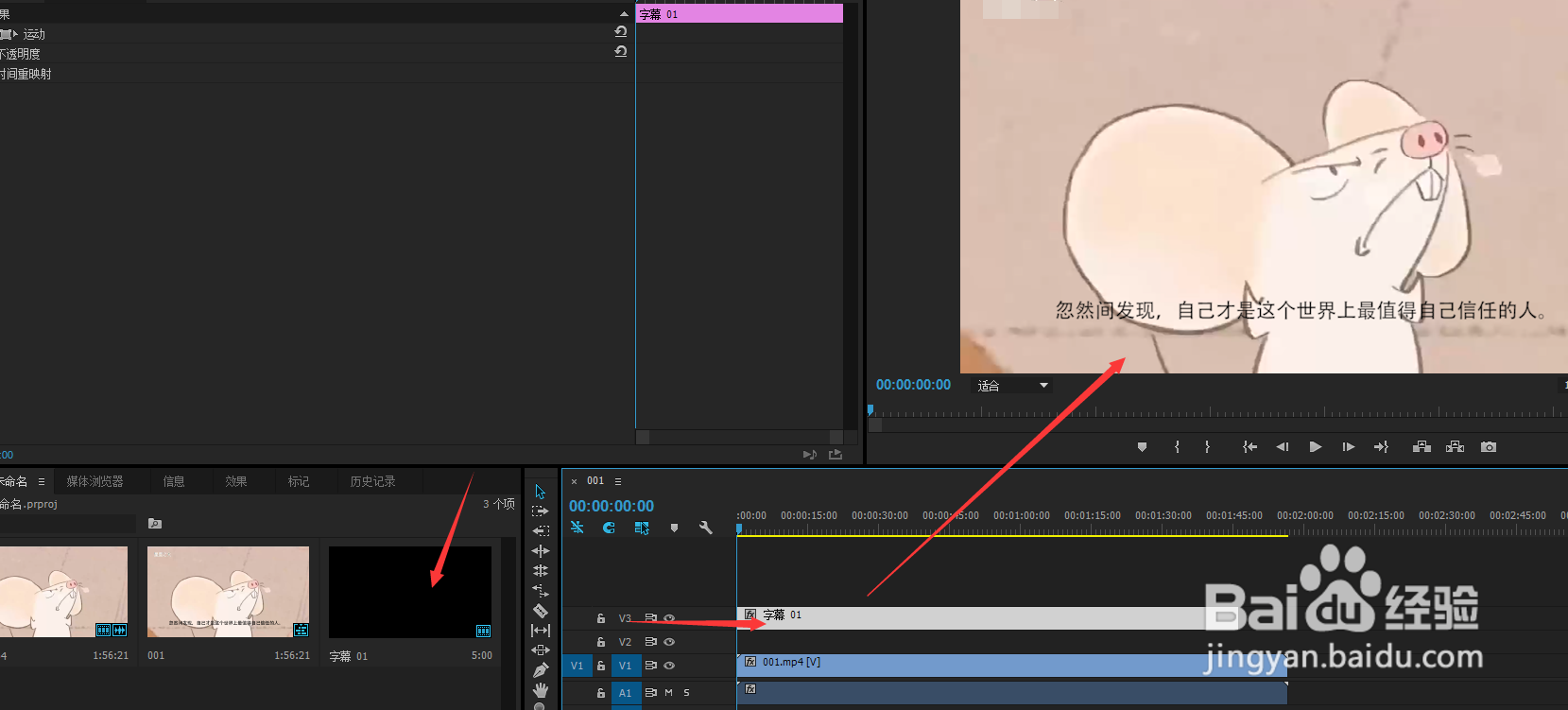
Task: Open sequence 001 panel menu
Action: click(618, 481)
